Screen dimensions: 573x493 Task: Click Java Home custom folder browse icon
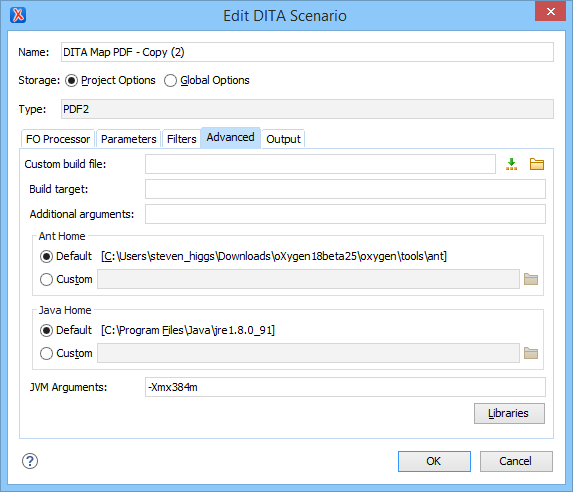[531, 353]
